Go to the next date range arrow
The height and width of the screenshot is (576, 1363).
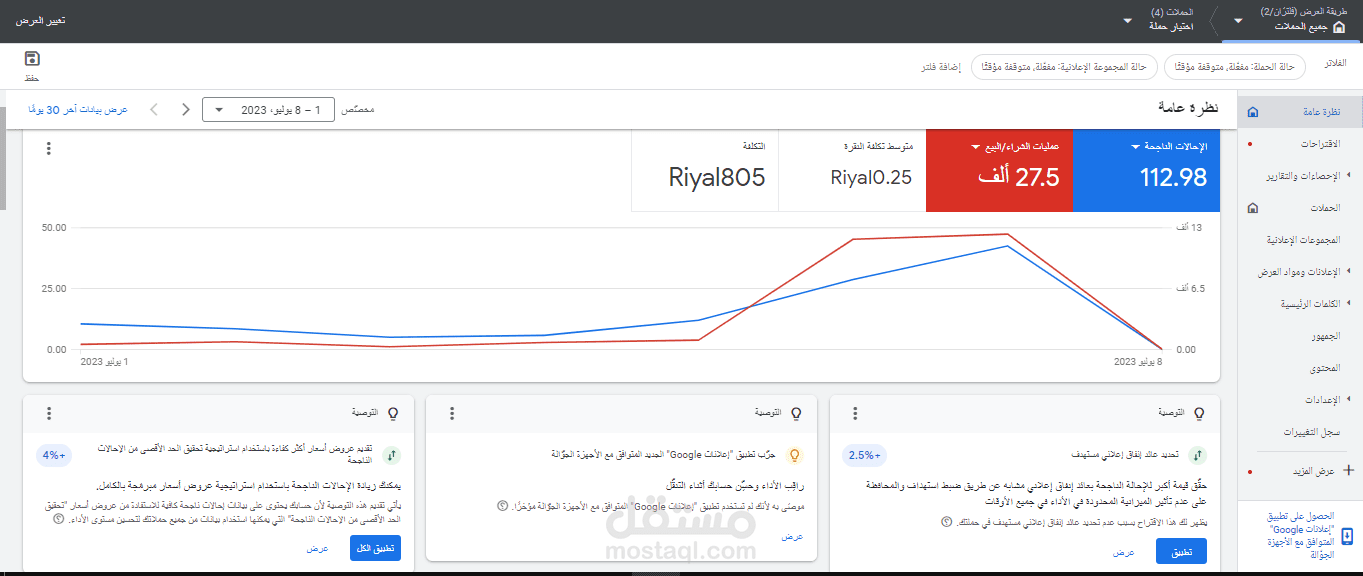186,109
